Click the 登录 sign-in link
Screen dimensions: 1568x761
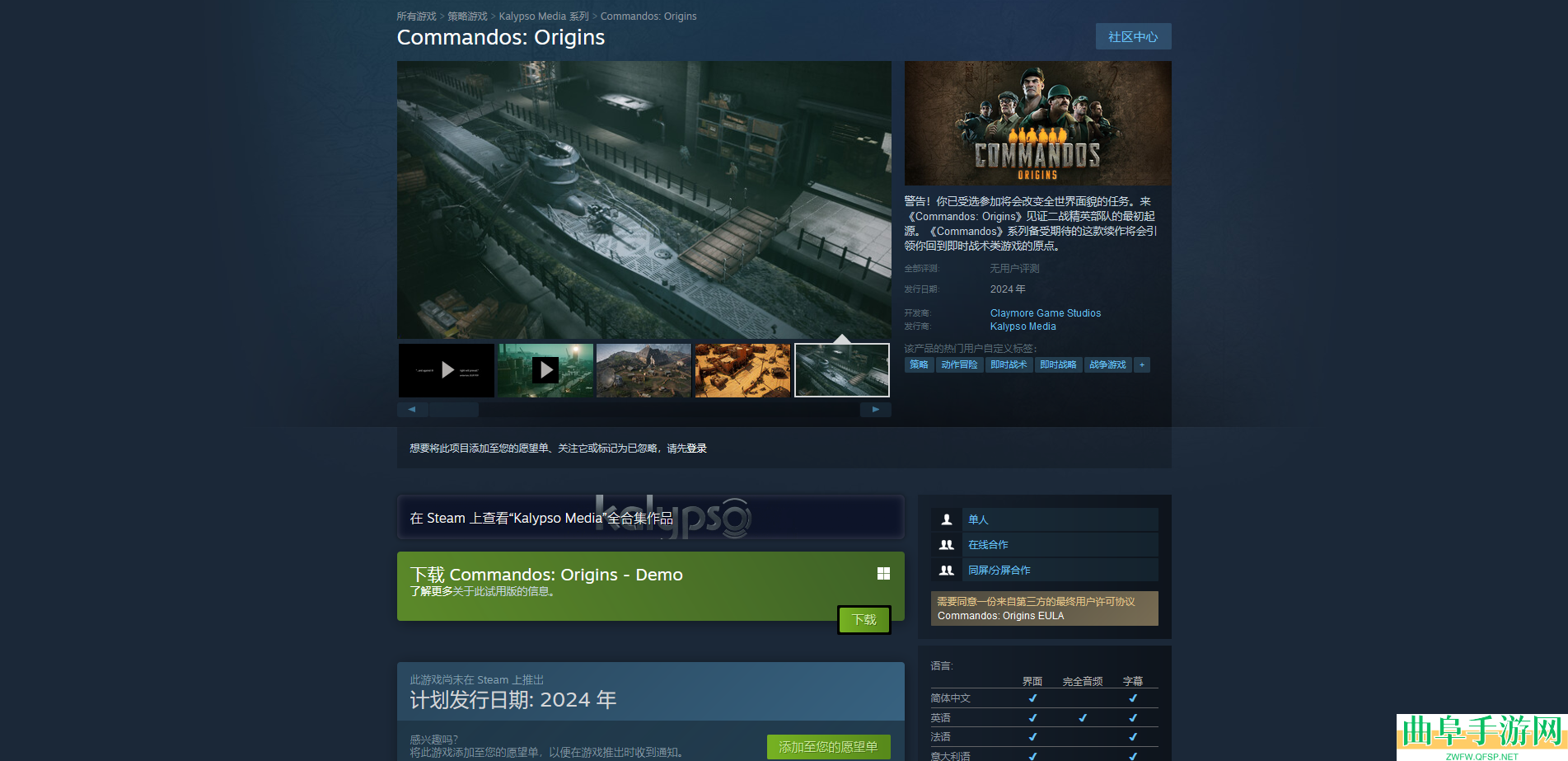click(x=697, y=449)
